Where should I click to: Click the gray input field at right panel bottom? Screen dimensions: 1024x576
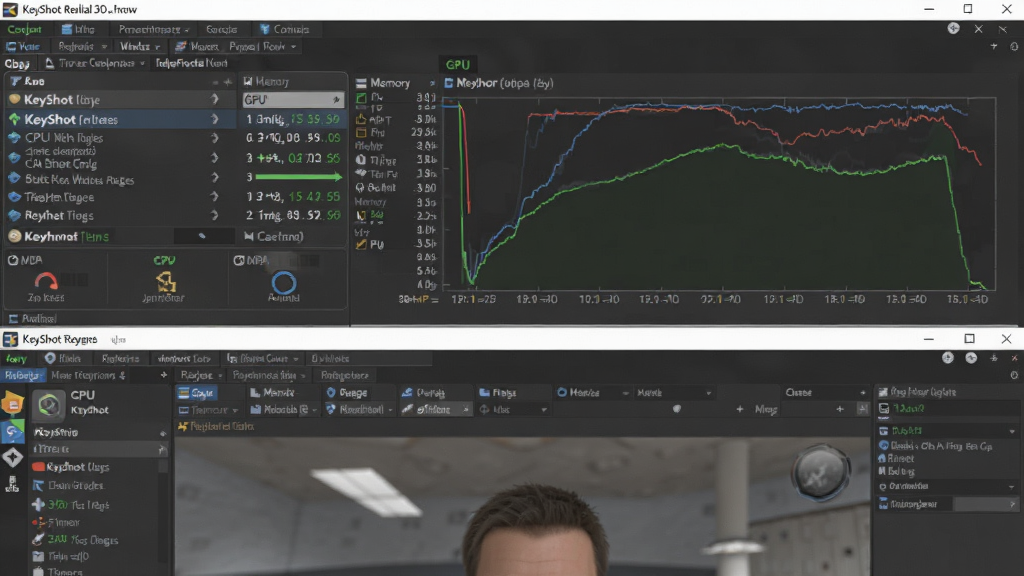point(985,504)
